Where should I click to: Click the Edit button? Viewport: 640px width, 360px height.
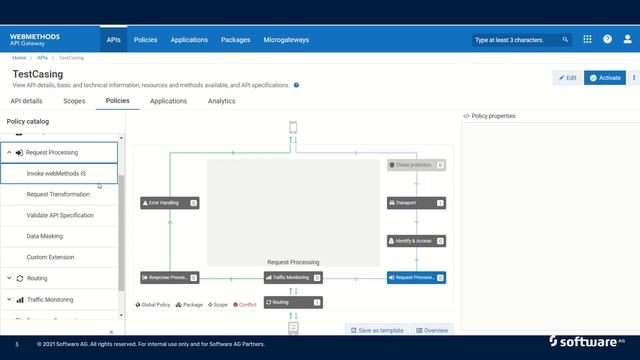[567, 78]
